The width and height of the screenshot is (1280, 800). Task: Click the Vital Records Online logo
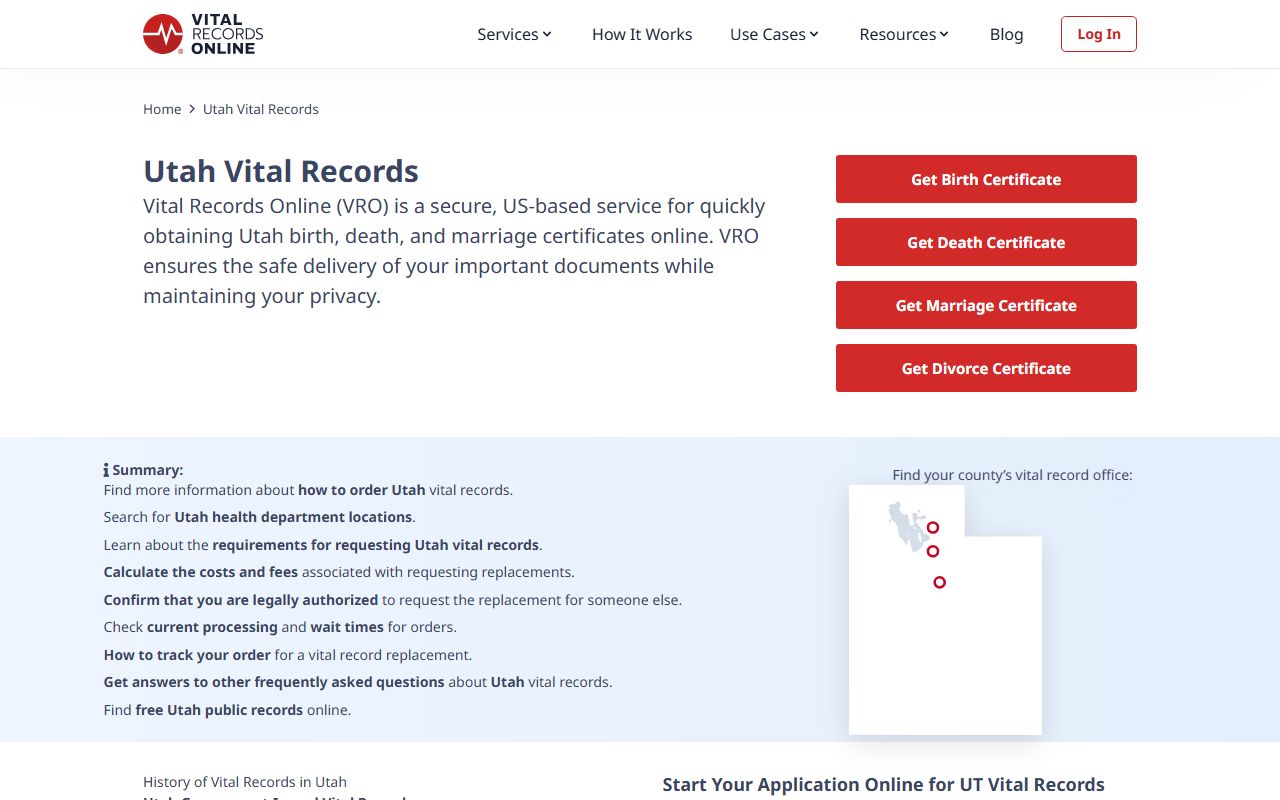coord(203,34)
